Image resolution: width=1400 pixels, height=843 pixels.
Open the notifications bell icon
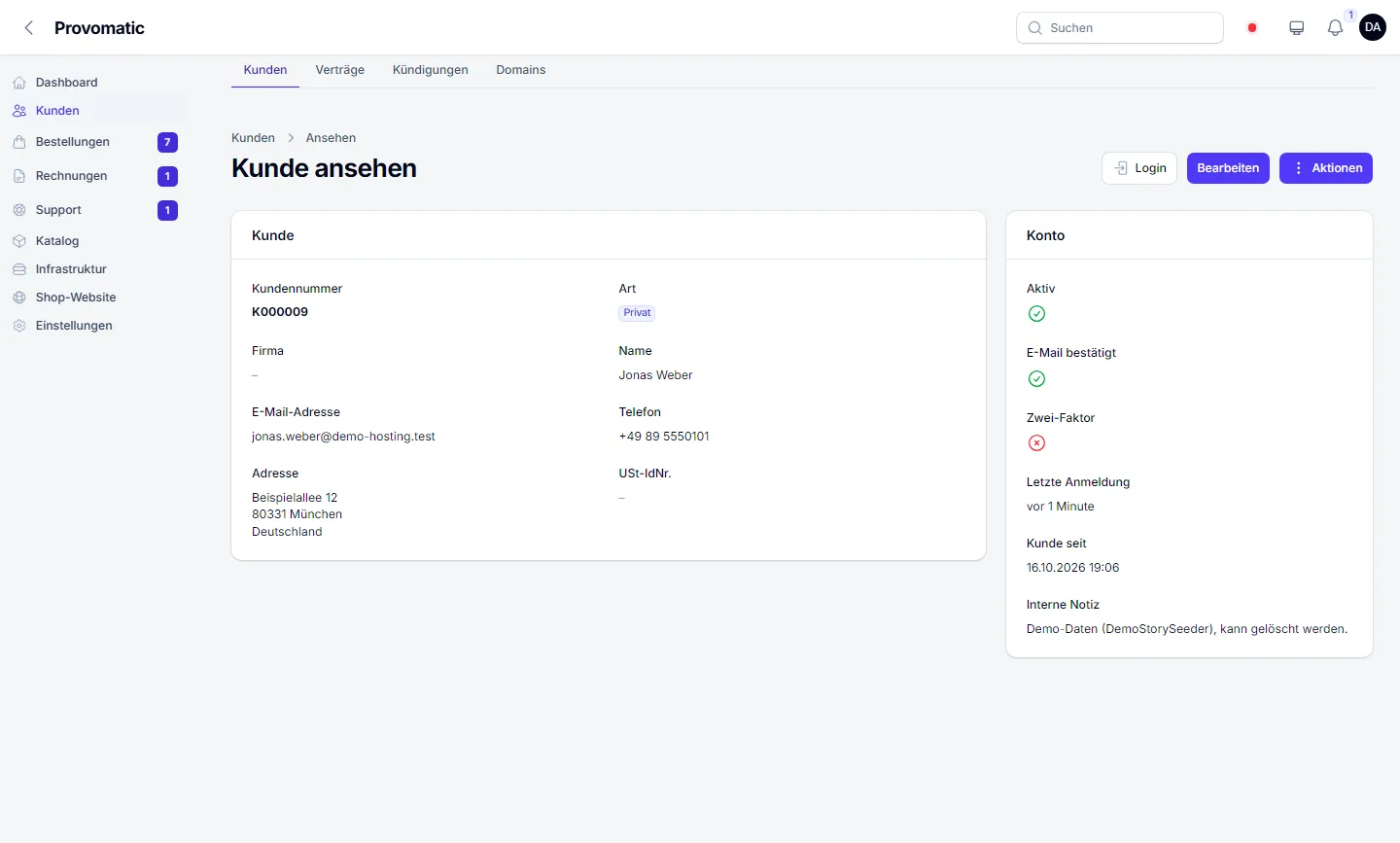(x=1335, y=28)
